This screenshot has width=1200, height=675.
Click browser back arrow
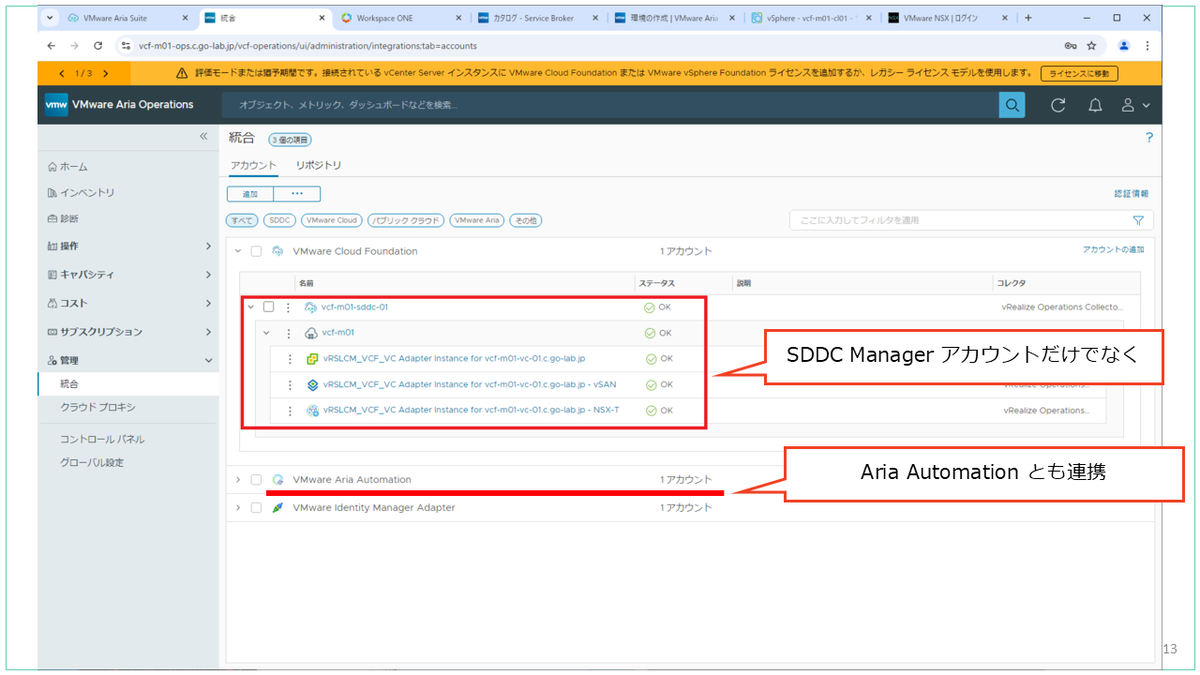[52, 46]
